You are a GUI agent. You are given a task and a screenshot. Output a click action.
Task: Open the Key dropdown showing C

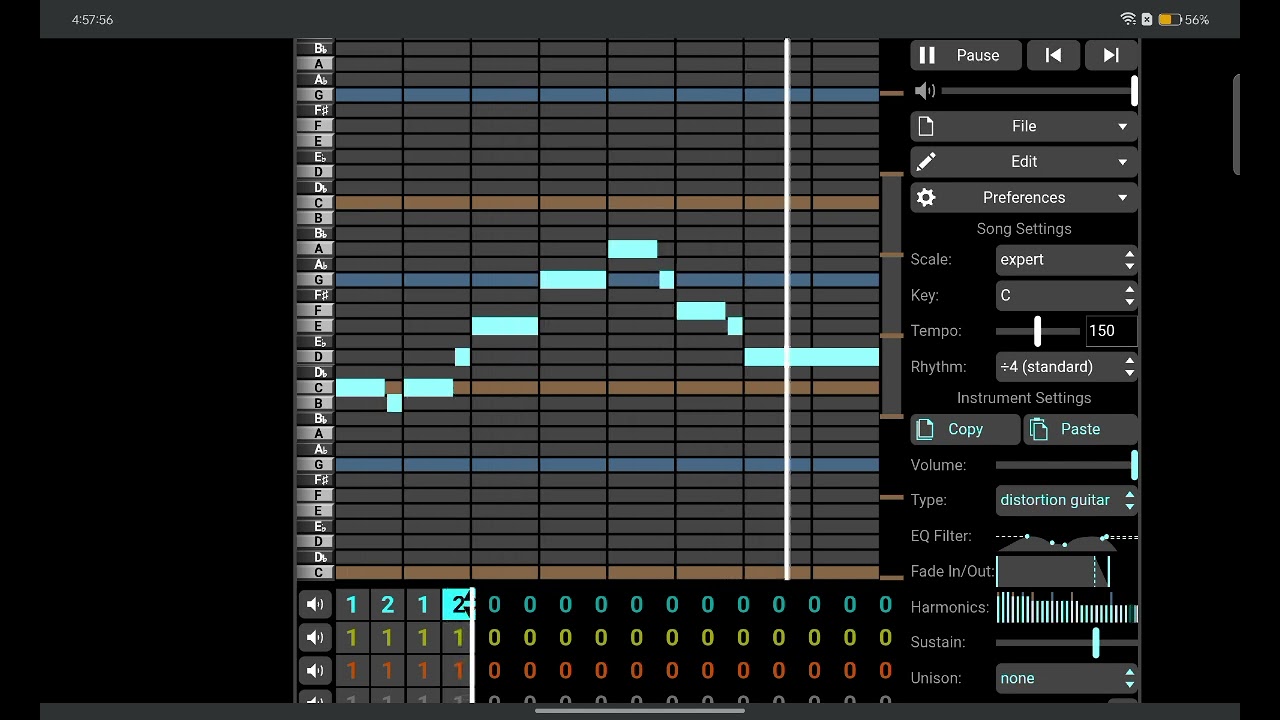point(1067,295)
